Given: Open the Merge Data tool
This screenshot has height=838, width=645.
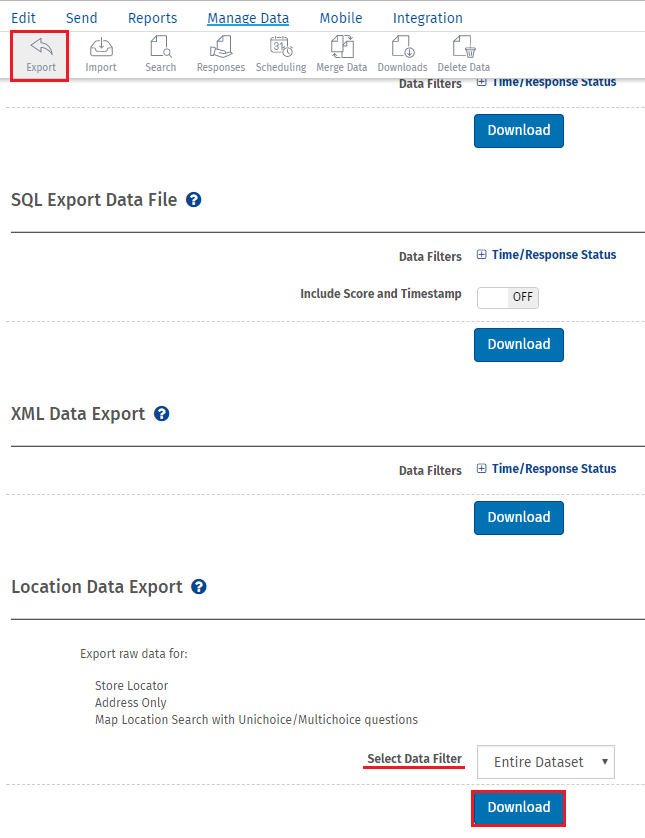Looking at the screenshot, I should pos(342,54).
